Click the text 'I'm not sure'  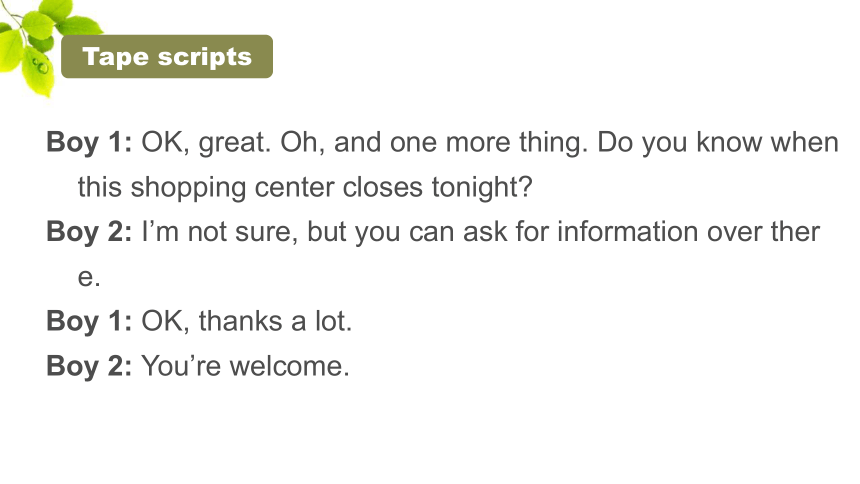(x=220, y=232)
